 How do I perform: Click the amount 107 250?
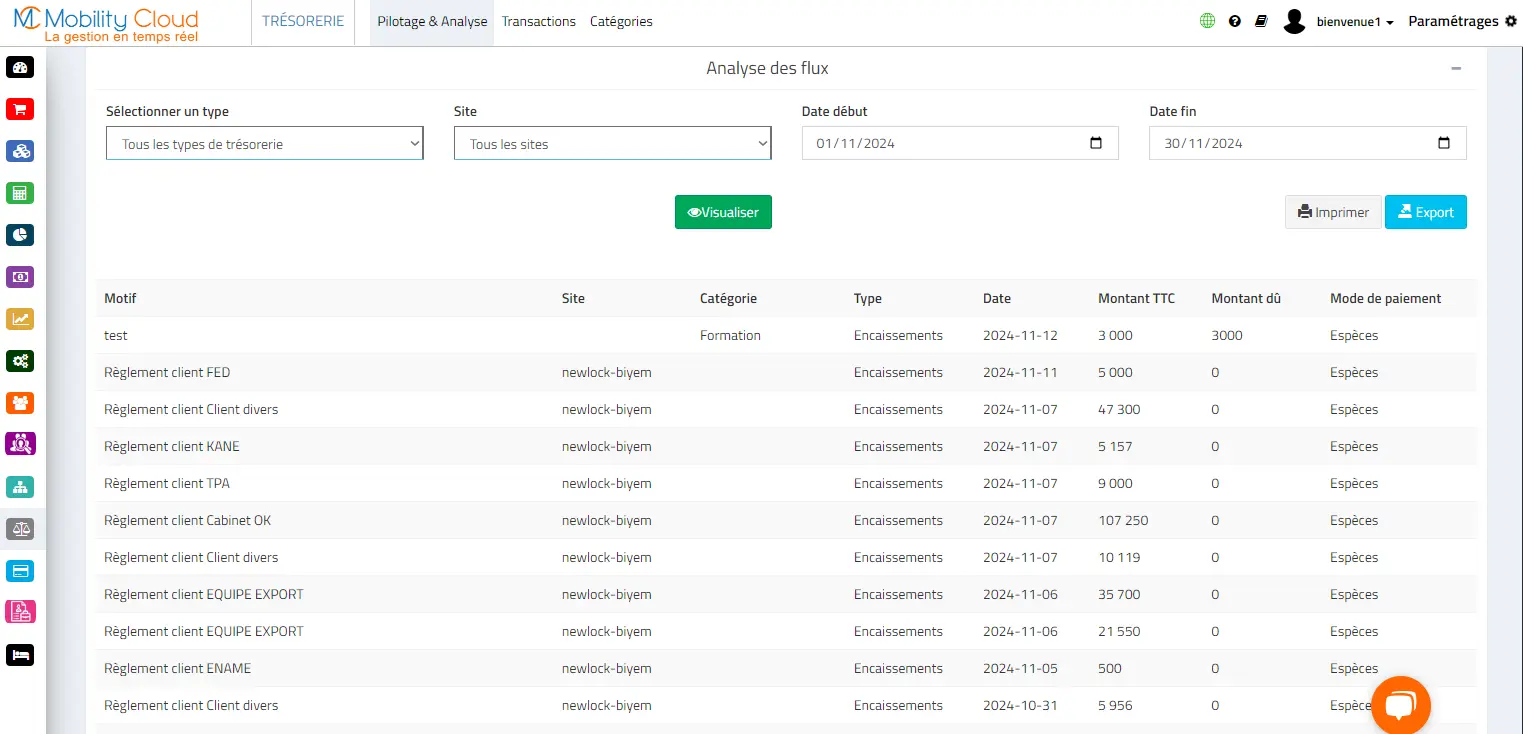point(1123,520)
